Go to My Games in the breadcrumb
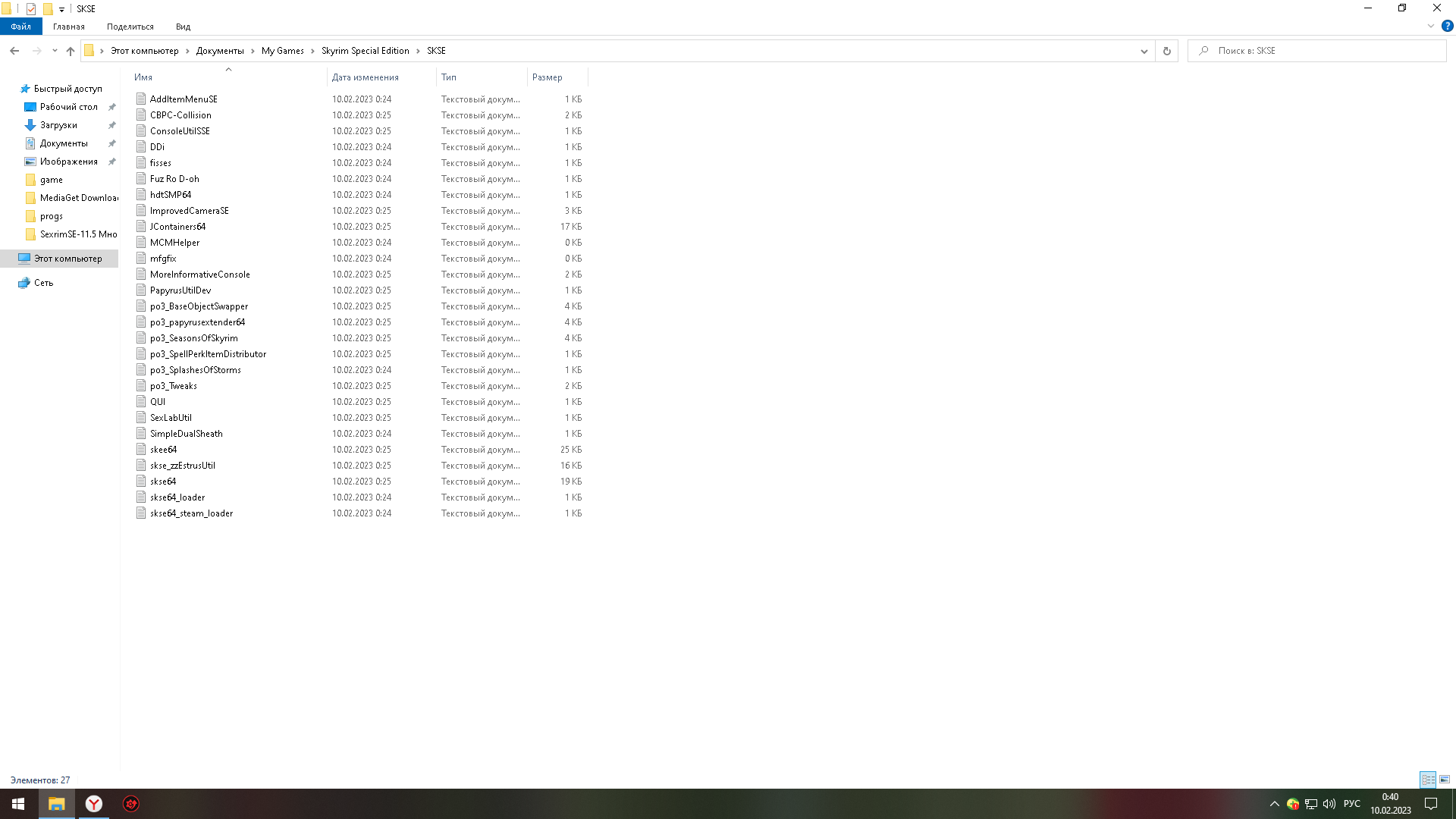 pyautogui.click(x=282, y=51)
